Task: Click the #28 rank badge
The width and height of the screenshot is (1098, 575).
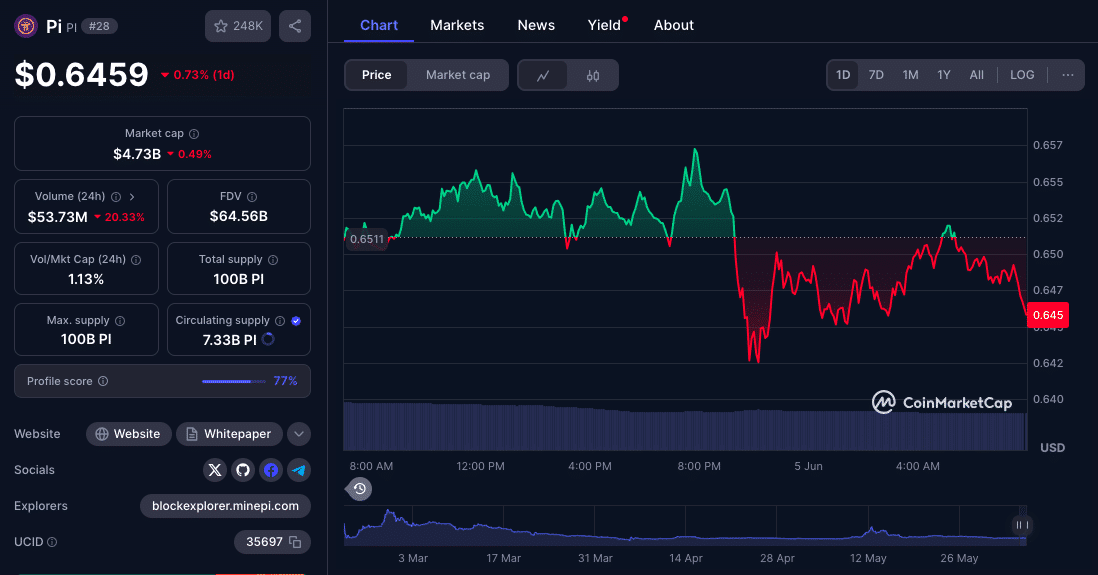Action: pos(99,27)
